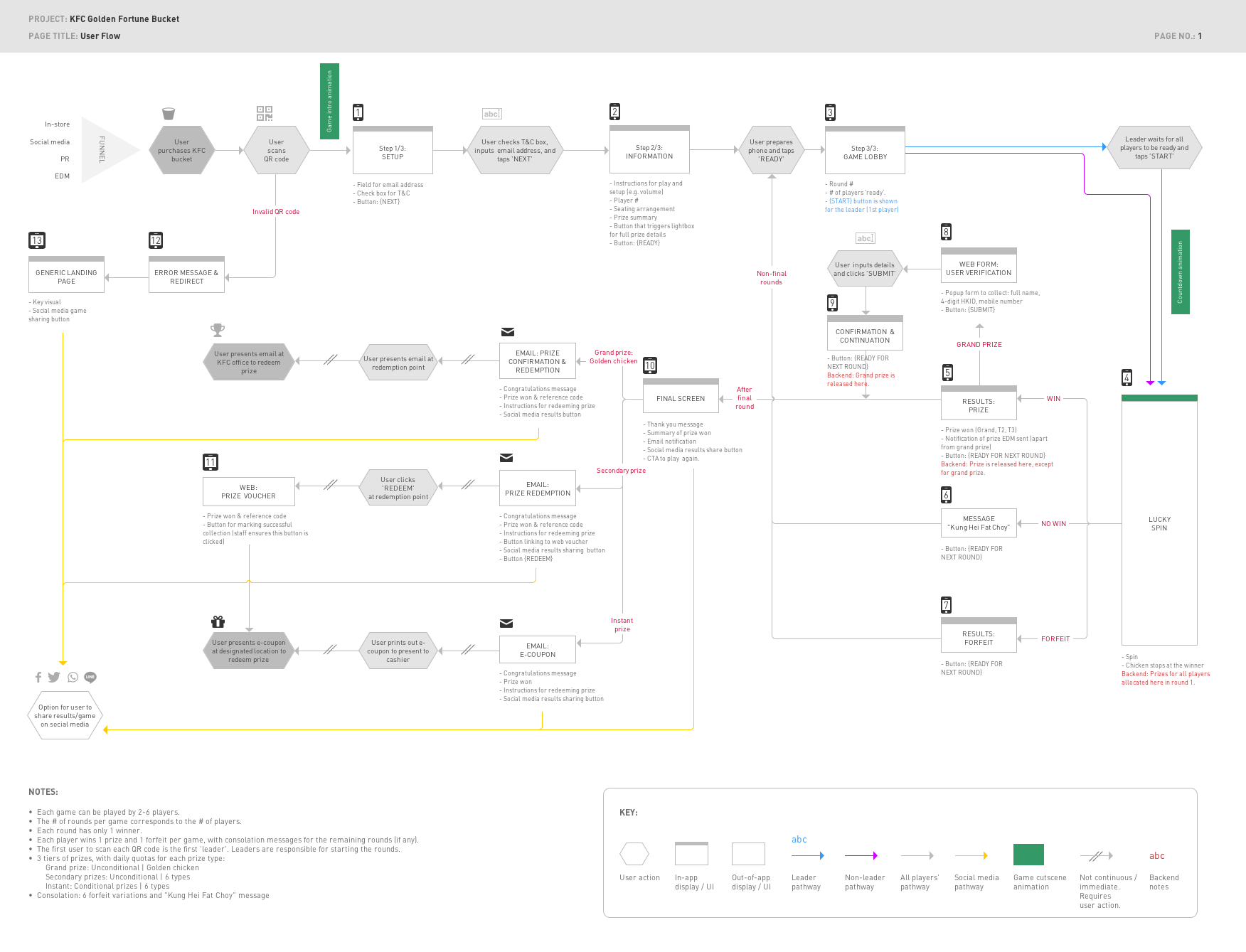Select the 'User scans QR code' hexagon
The height and width of the screenshot is (952, 1246).
coord(277,151)
